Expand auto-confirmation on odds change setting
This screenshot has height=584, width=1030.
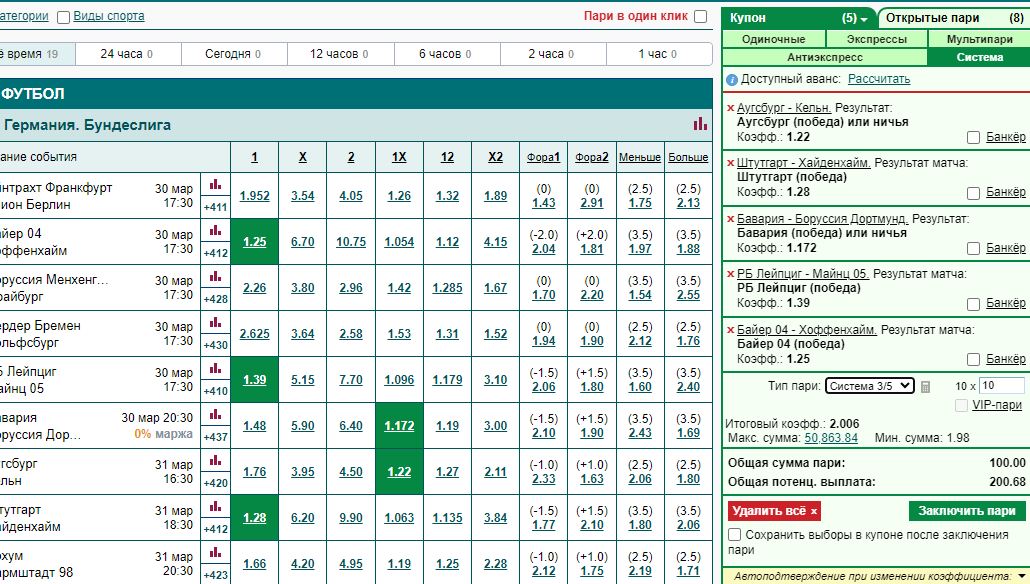coord(1021,576)
